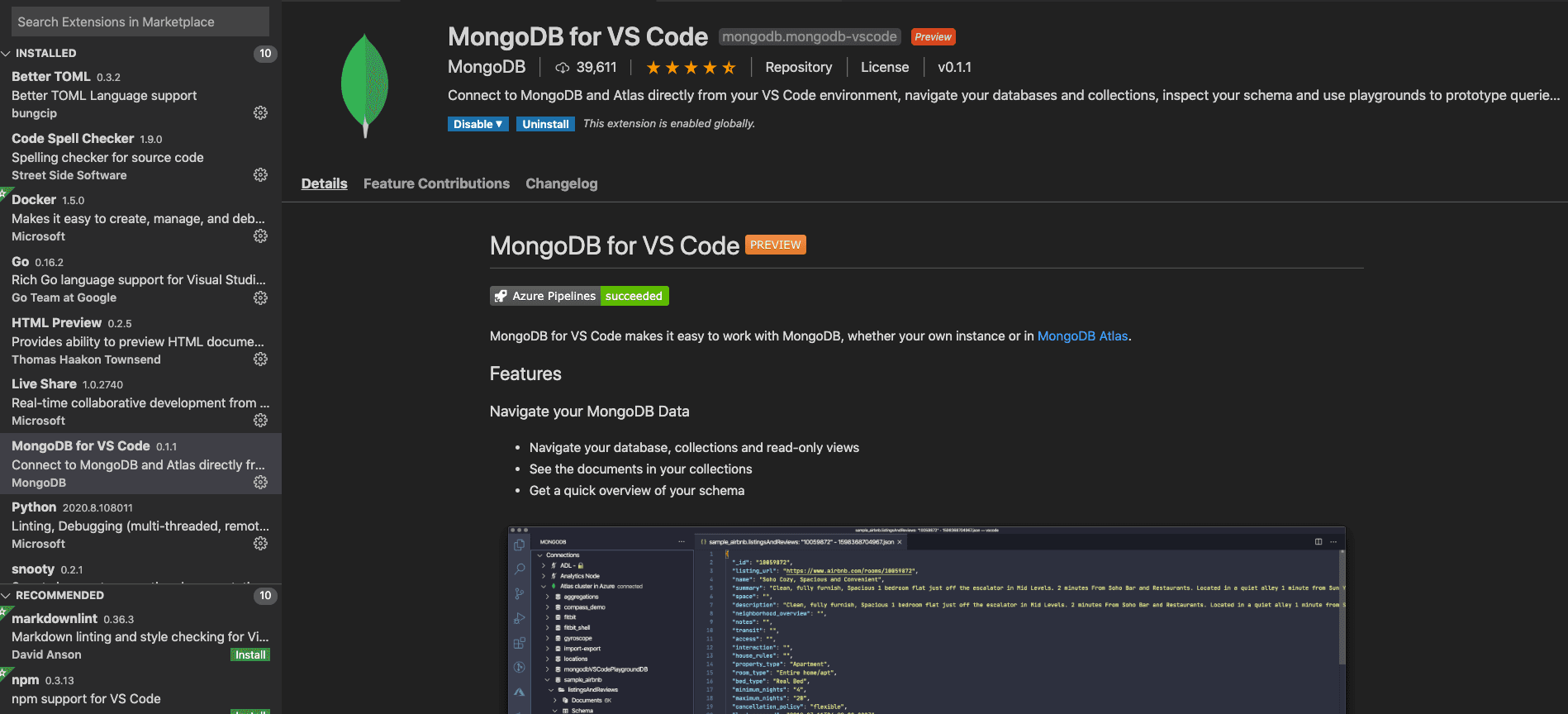
Task: Open HTML Preview extension gear menu
Action: click(260, 359)
